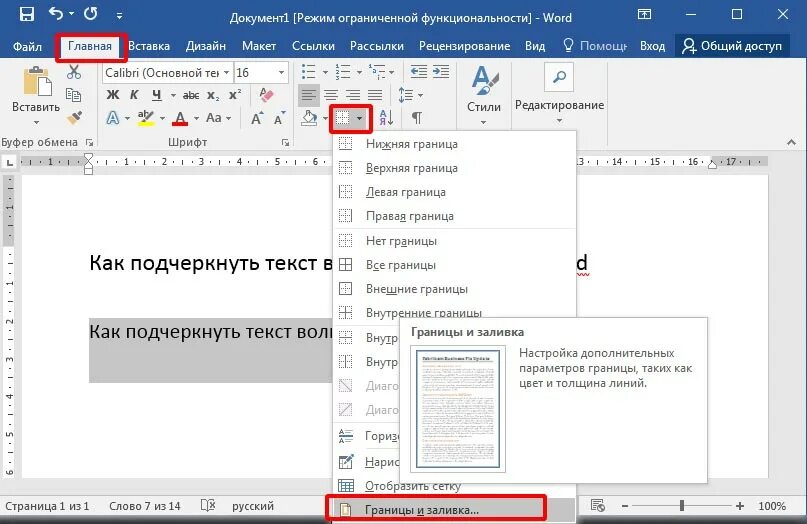Choose Верхняя граница from menu
The width and height of the screenshot is (807, 524).
pyautogui.click(x=454, y=168)
